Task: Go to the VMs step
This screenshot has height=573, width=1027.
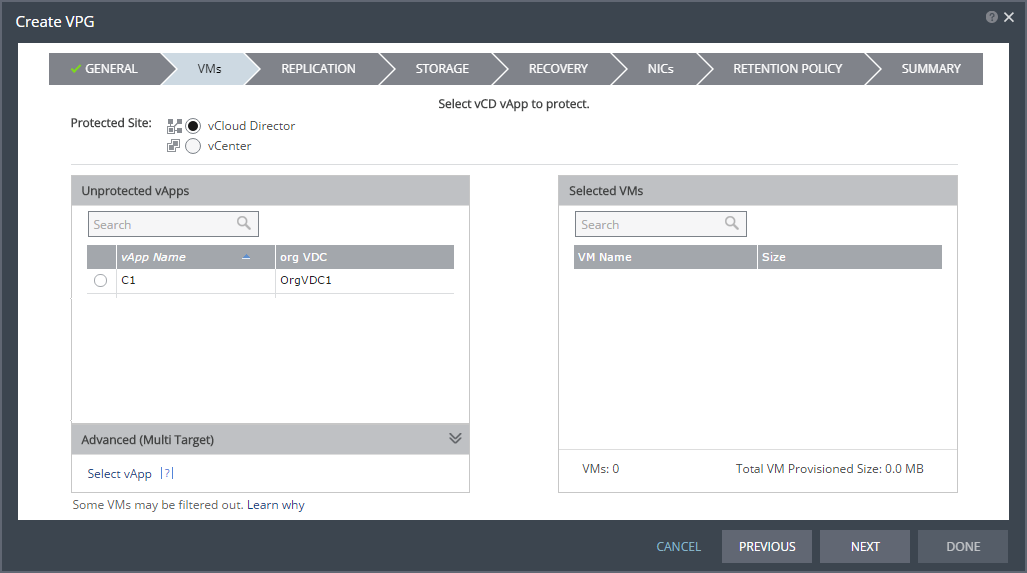Action: coord(210,69)
